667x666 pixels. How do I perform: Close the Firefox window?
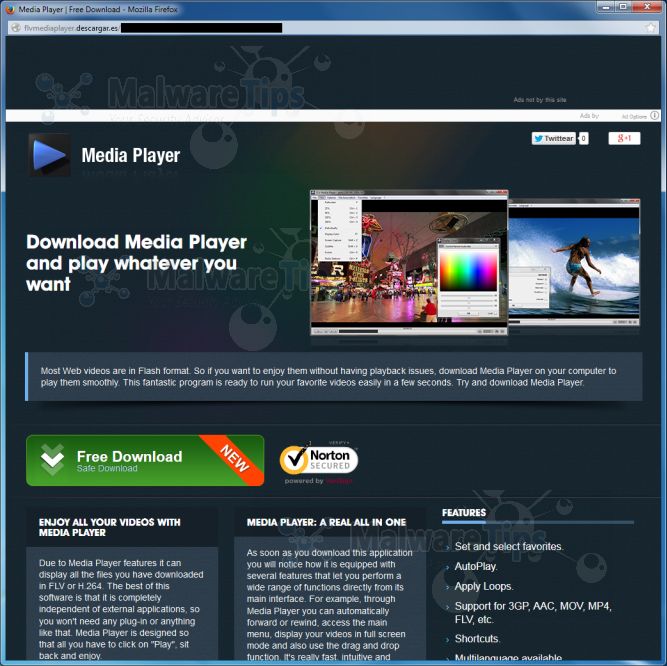(647, 6)
